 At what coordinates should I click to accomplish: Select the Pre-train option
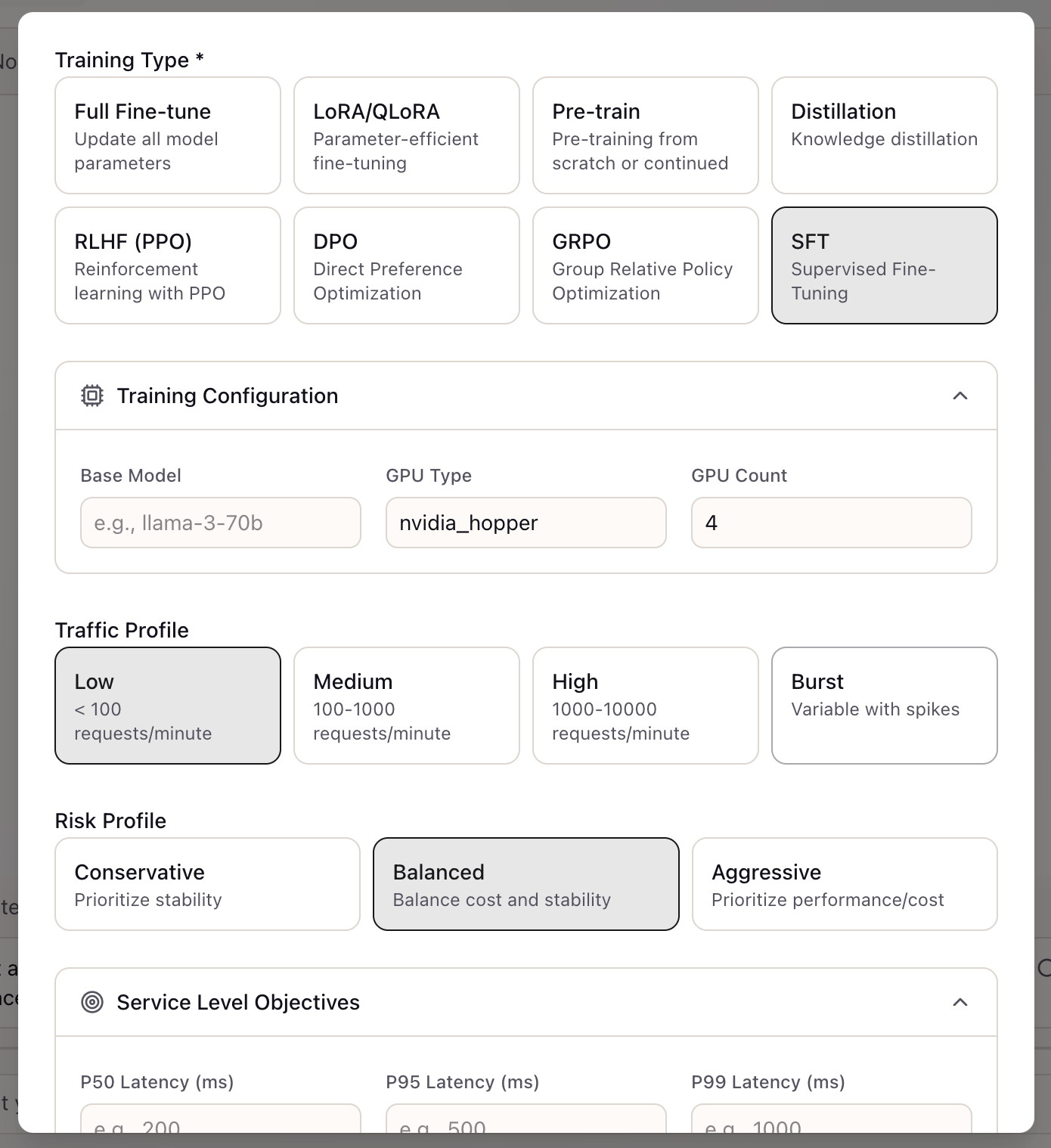[645, 135]
